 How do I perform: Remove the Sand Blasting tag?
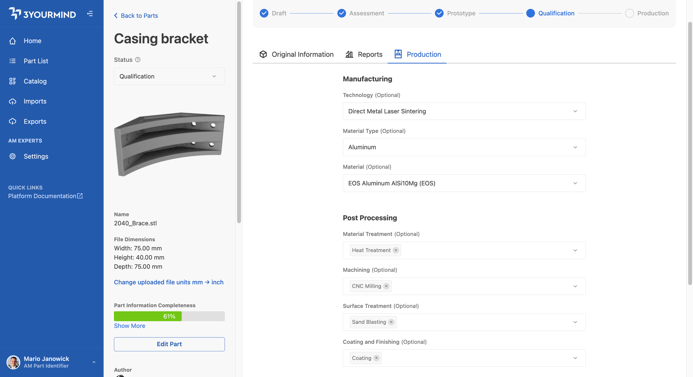pyautogui.click(x=391, y=322)
